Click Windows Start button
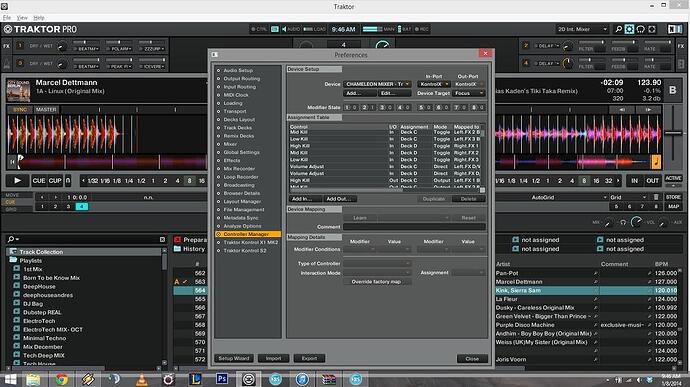The height and width of the screenshot is (387, 690). click(x=11, y=379)
